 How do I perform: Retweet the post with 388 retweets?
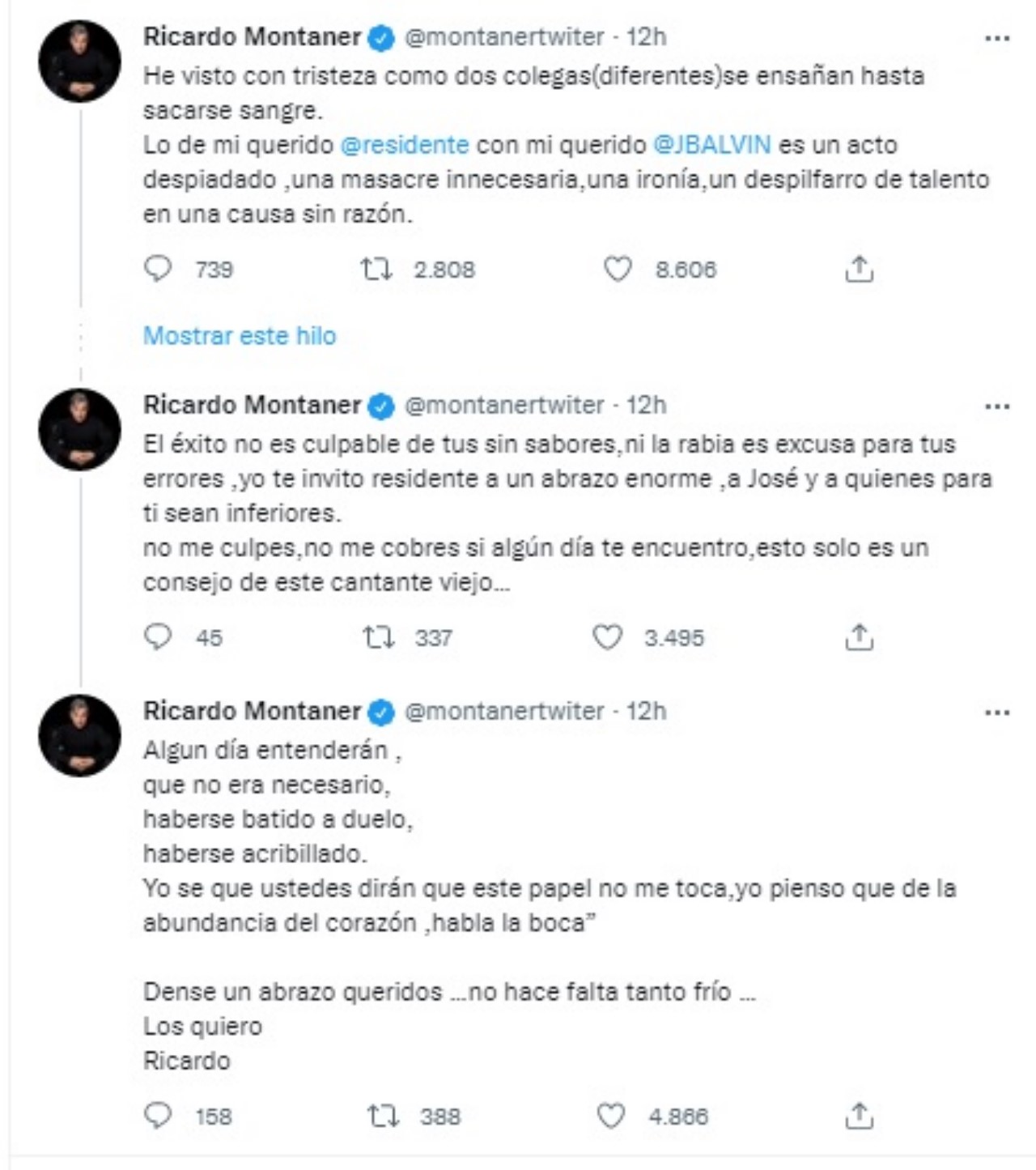click(383, 1116)
